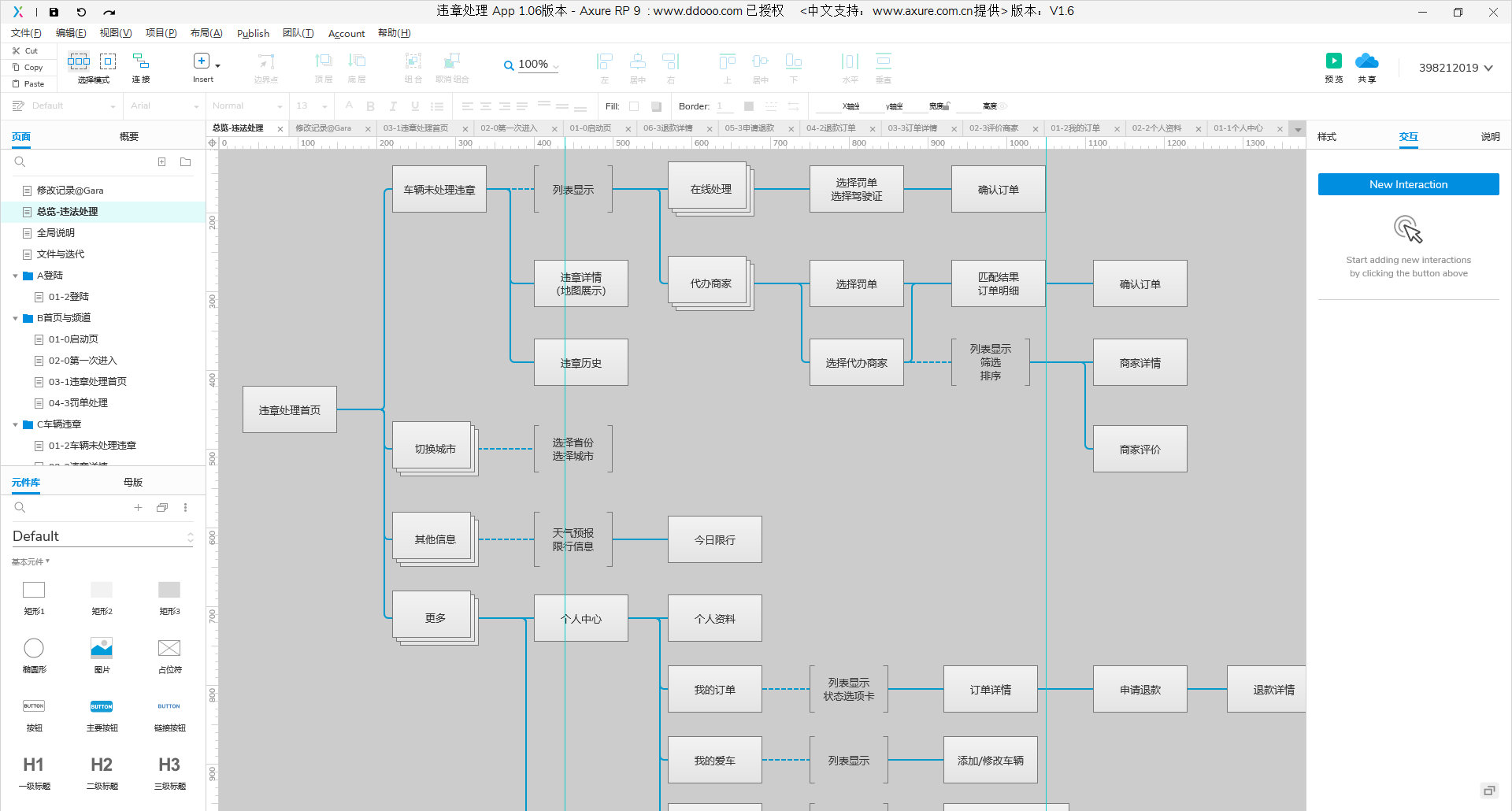This screenshot has height=811, width=1512.
Task: Toggle the width-height aspect ratio lock
Action: coord(949,106)
